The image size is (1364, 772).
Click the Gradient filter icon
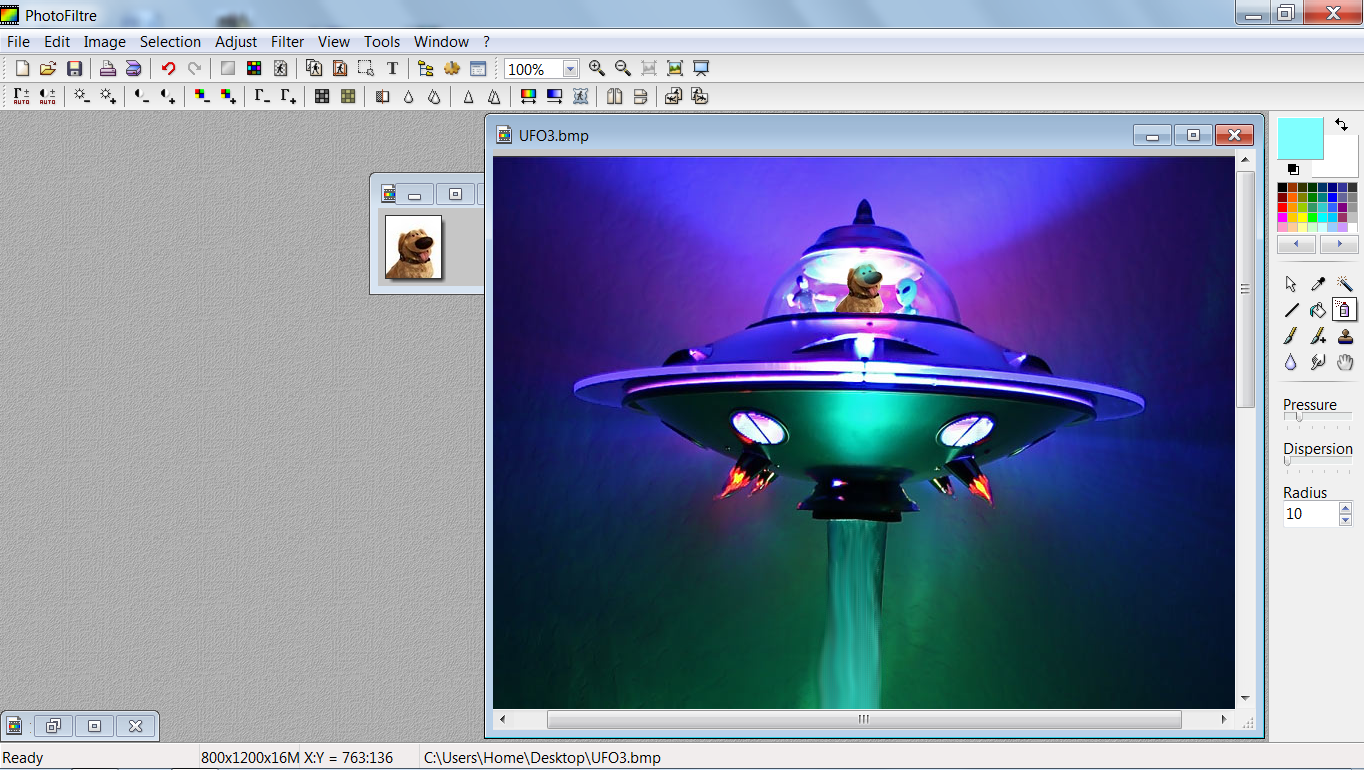click(x=554, y=96)
